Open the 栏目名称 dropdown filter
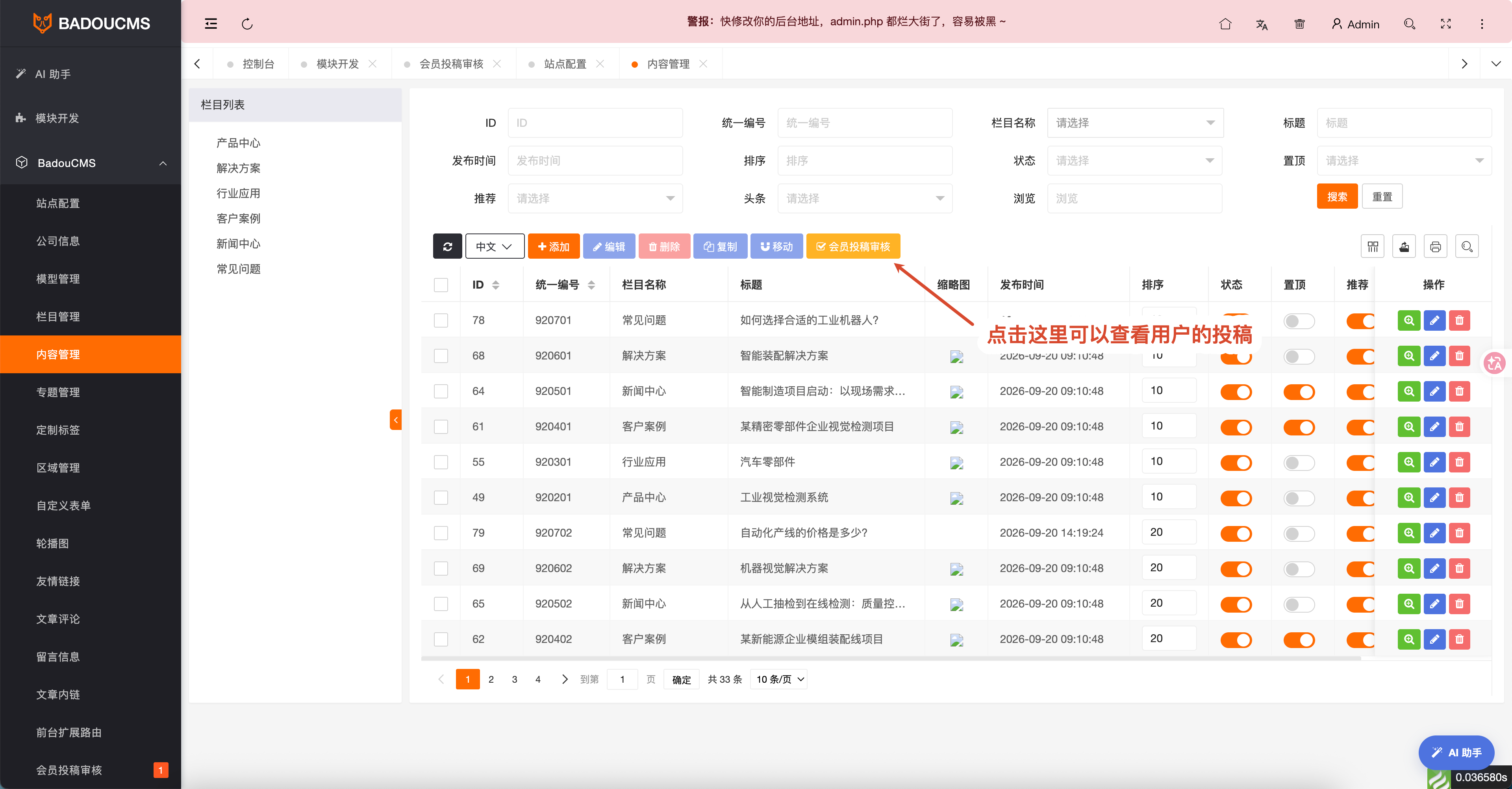1512x789 pixels. pos(1134,123)
